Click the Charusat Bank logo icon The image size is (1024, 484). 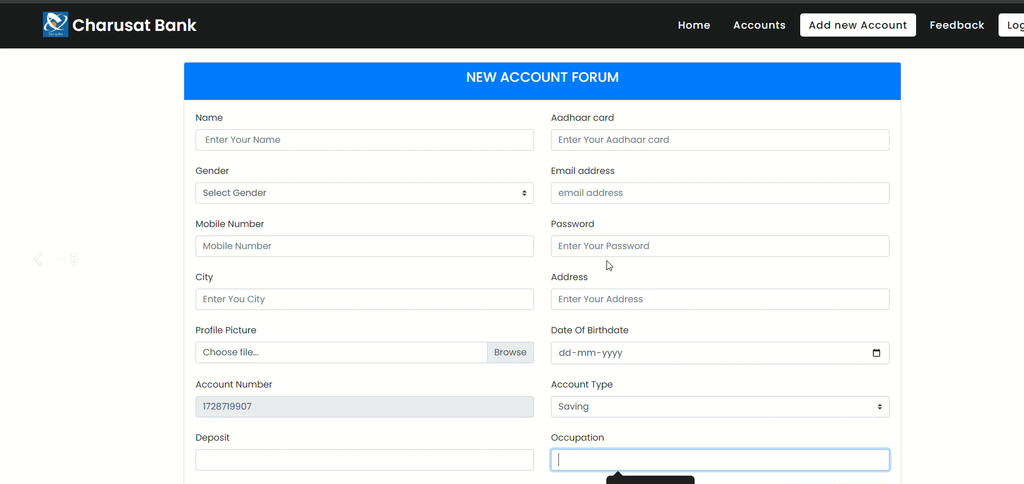(56, 25)
